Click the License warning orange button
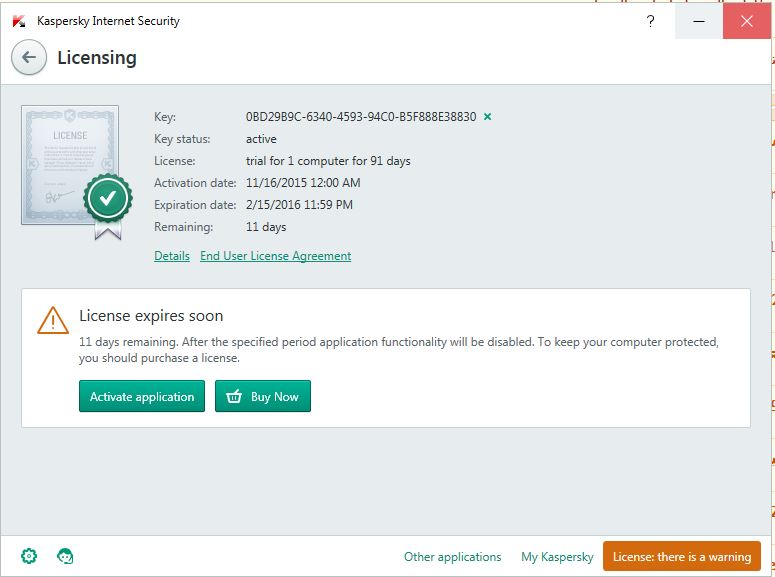Image resolution: width=775 pixels, height=577 pixels. click(682, 556)
